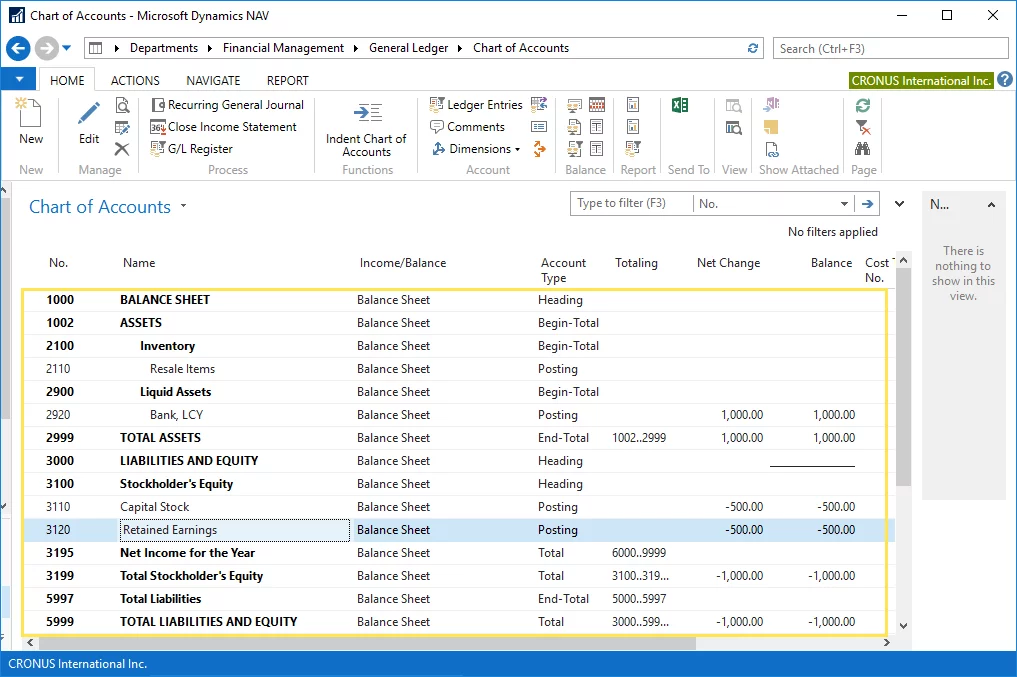Open the filter field selector dropdown
Viewport: 1017px width, 677px height.
pos(845,204)
